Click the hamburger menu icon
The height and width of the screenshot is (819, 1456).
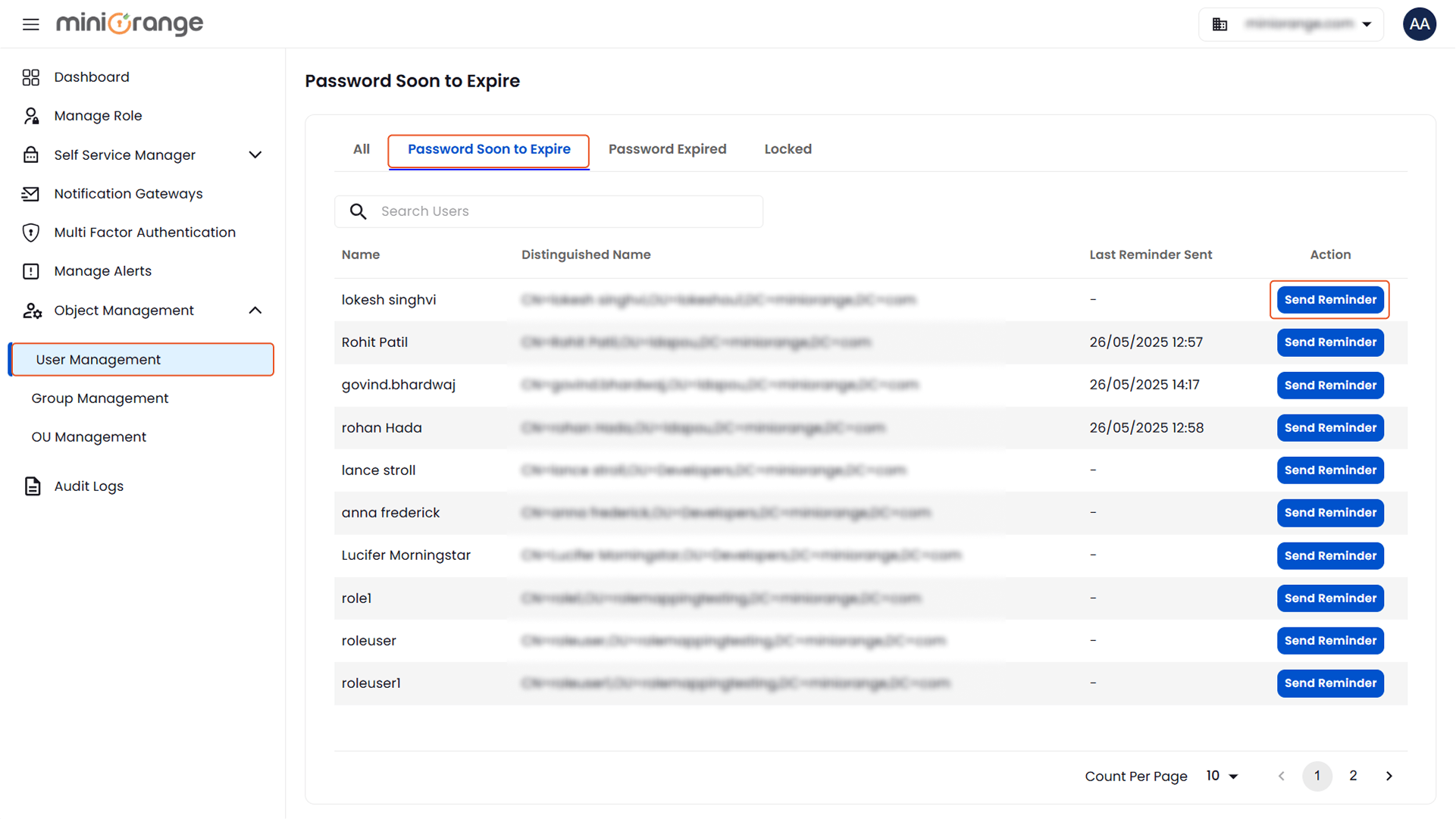(30, 23)
